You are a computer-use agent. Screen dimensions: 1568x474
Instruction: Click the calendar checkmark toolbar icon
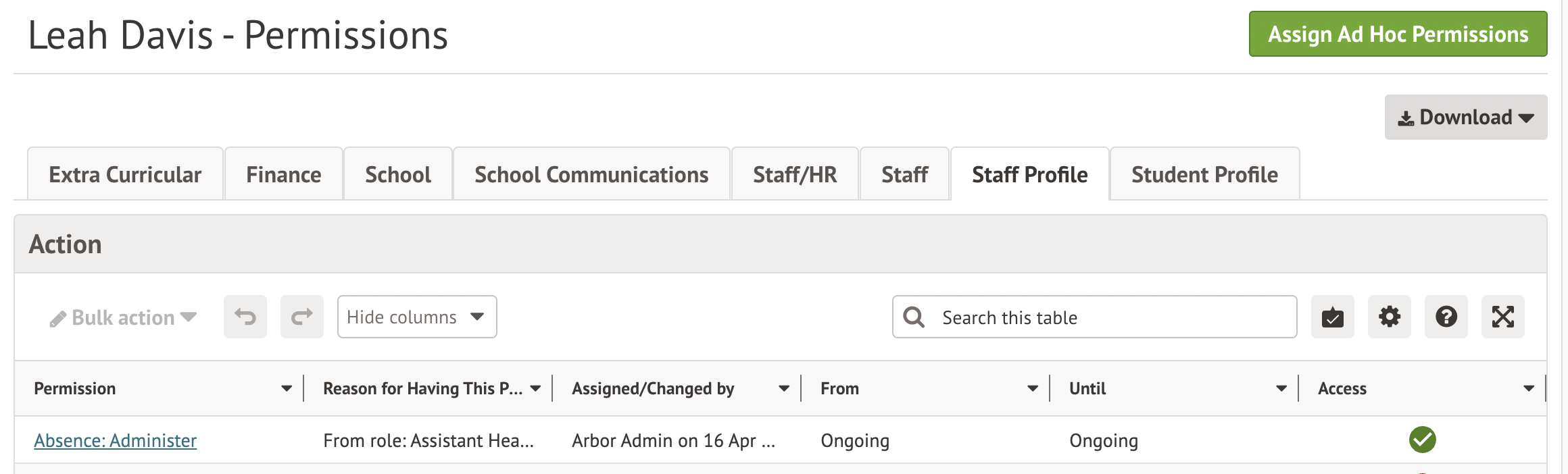click(1332, 317)
